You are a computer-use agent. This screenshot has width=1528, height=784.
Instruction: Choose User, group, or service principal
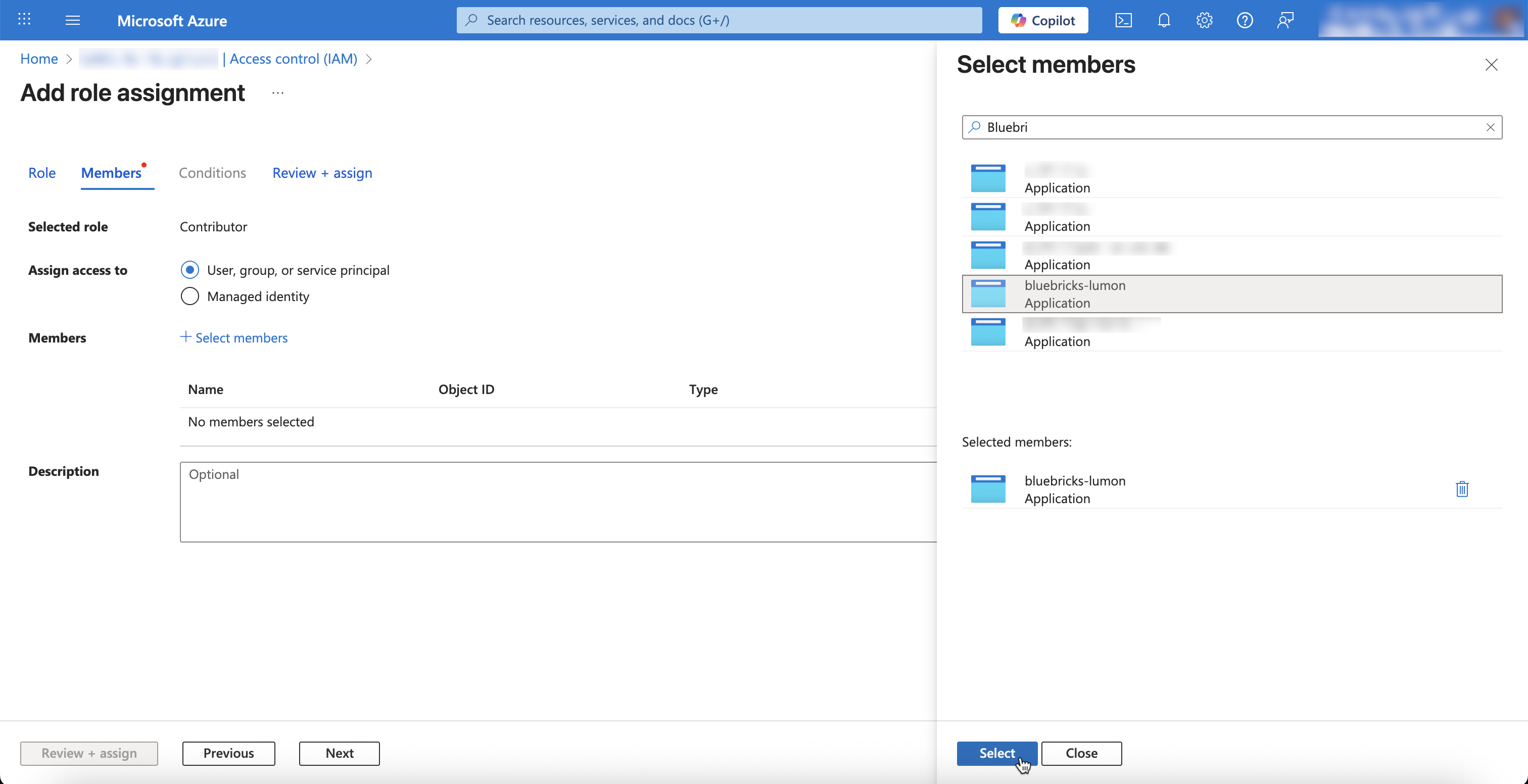coord(190,270)
